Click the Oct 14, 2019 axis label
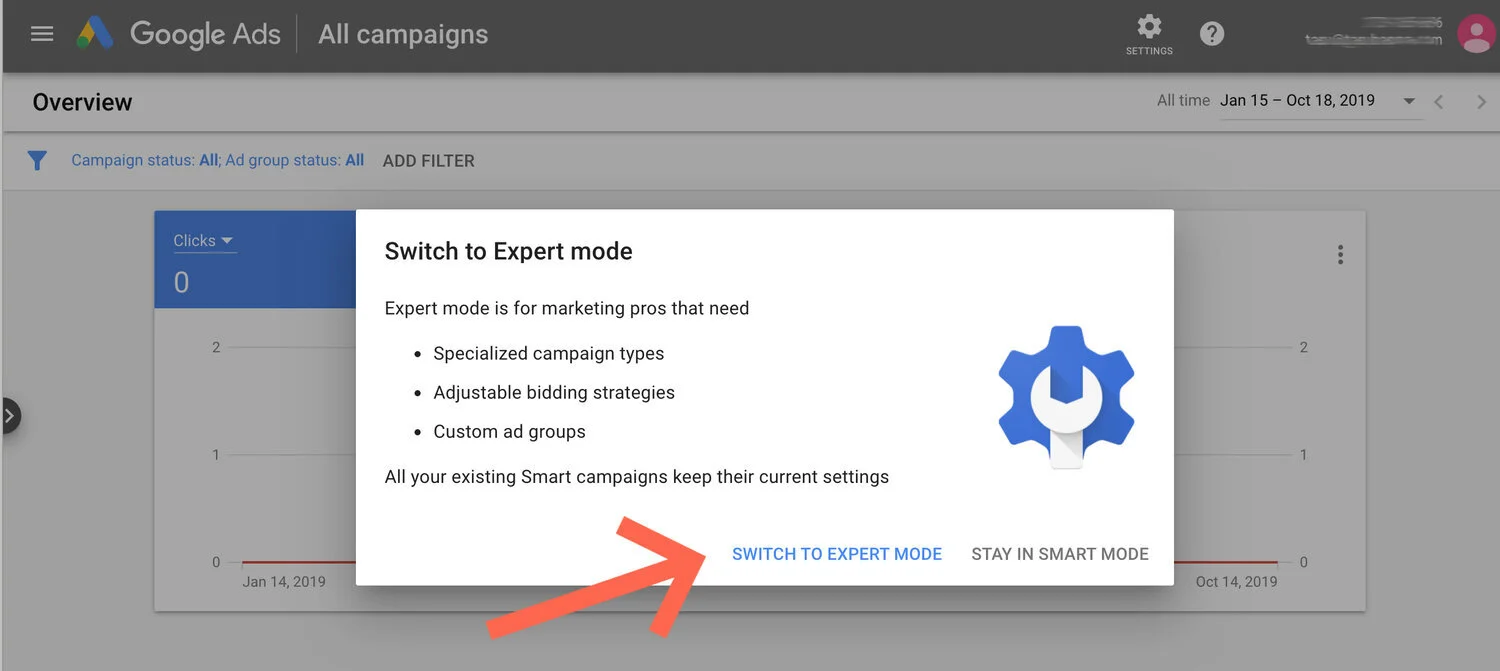1500x671 pixels. (x=1236, y=581)
